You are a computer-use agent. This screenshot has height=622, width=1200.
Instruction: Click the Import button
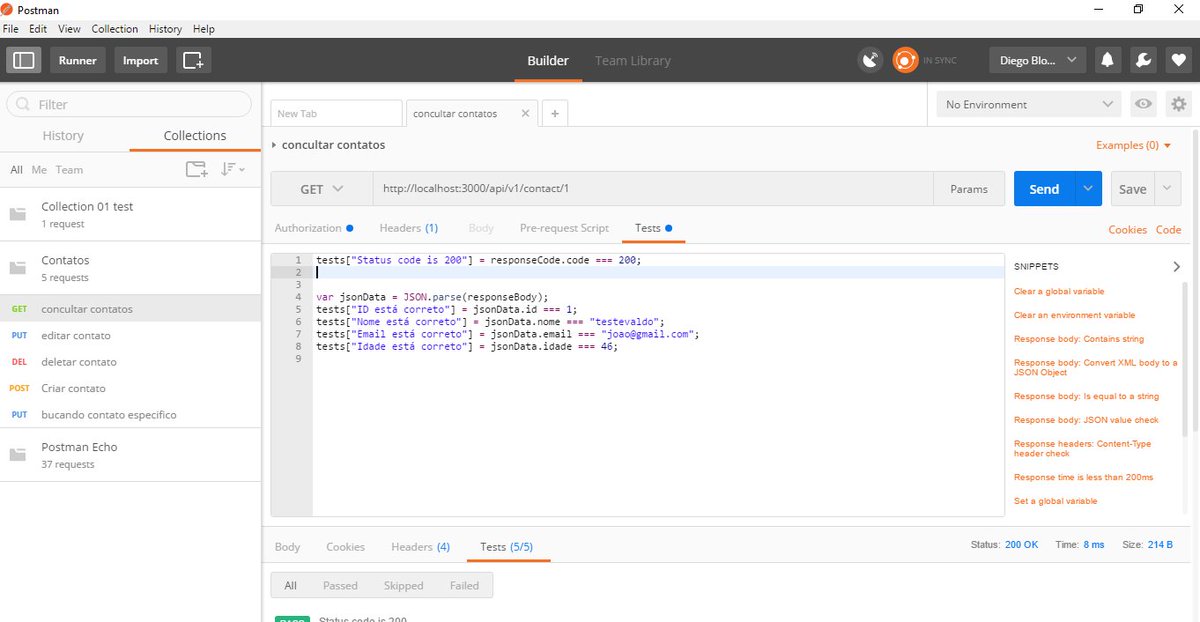(x=140, y=60)
